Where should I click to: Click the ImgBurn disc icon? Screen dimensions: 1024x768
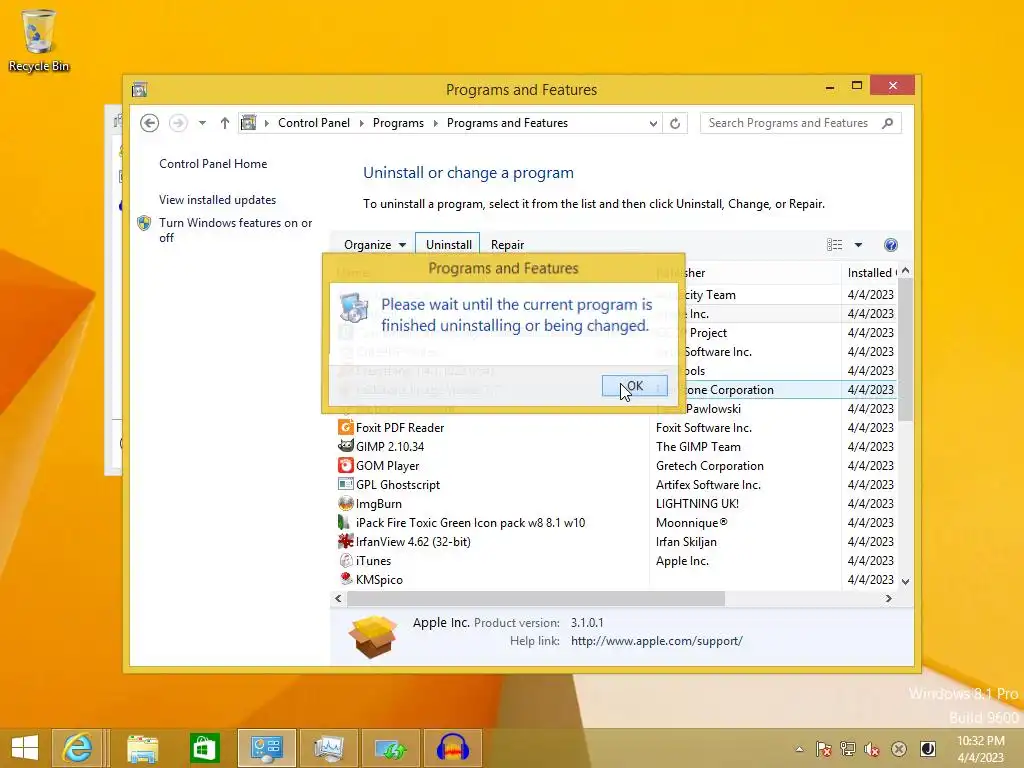(x=345, y=503)
